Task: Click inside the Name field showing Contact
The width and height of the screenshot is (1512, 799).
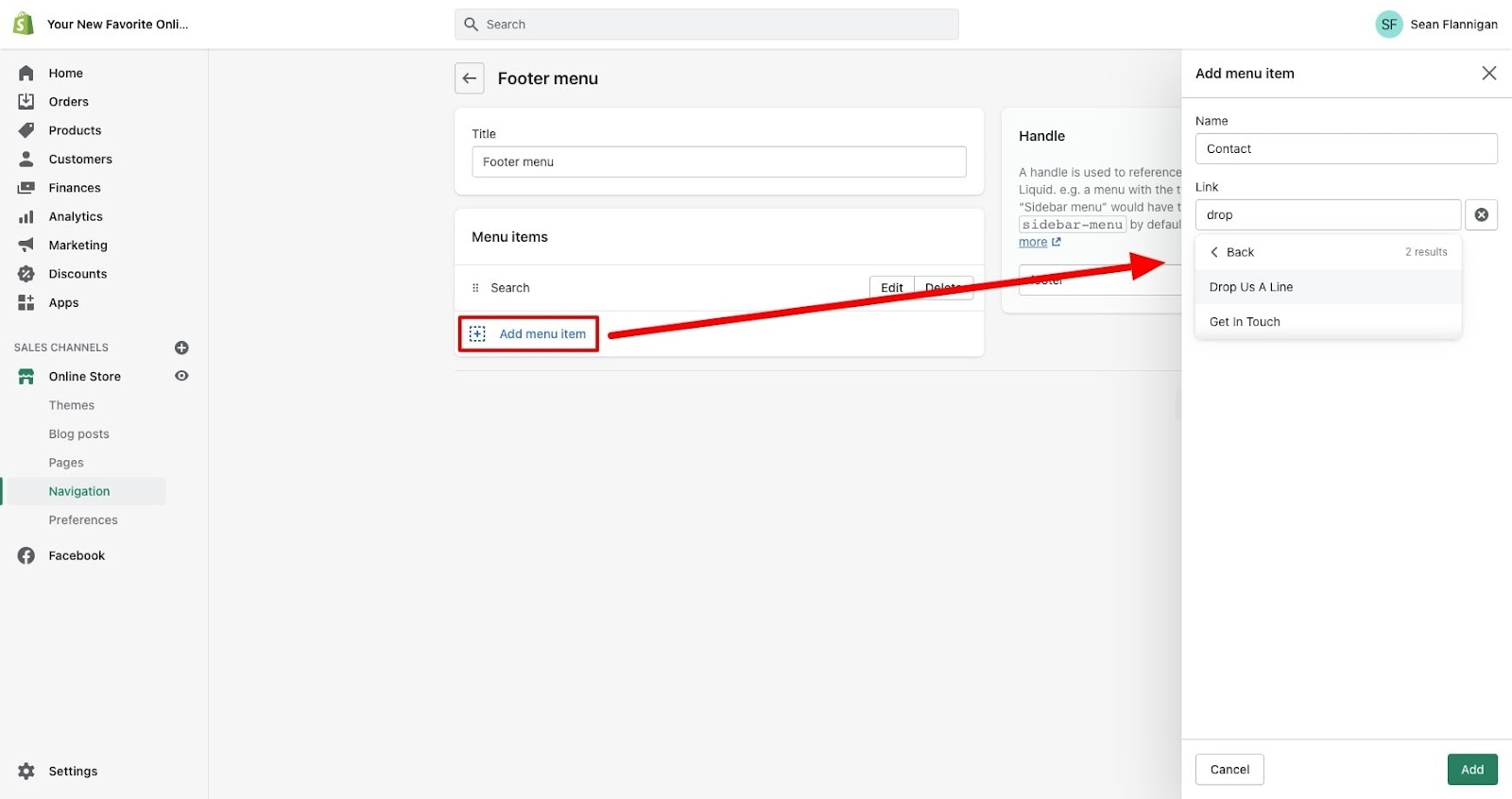Action: (x=1346, y=148)
